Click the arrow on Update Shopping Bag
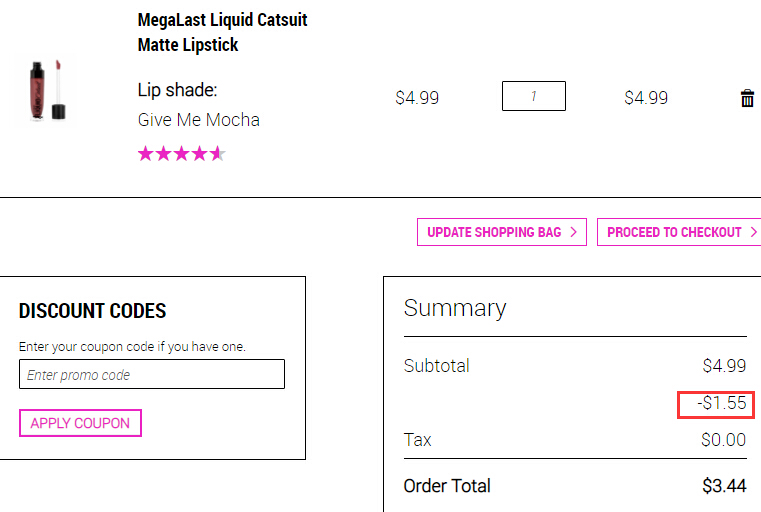 pos(573,232)
